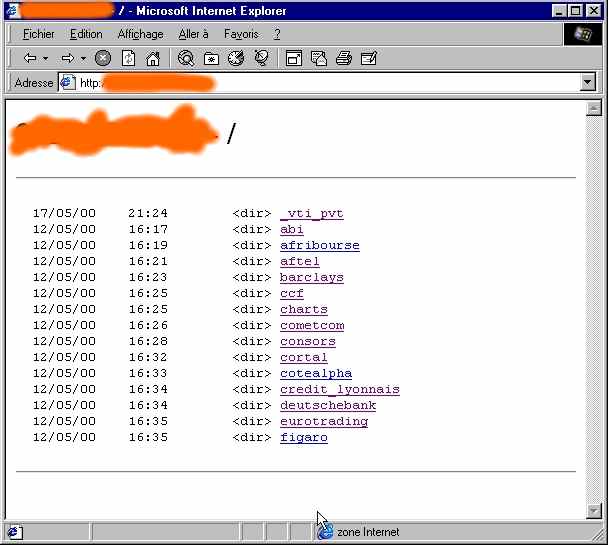
Task: Open the cortal directory link
Action: [304, 357]
